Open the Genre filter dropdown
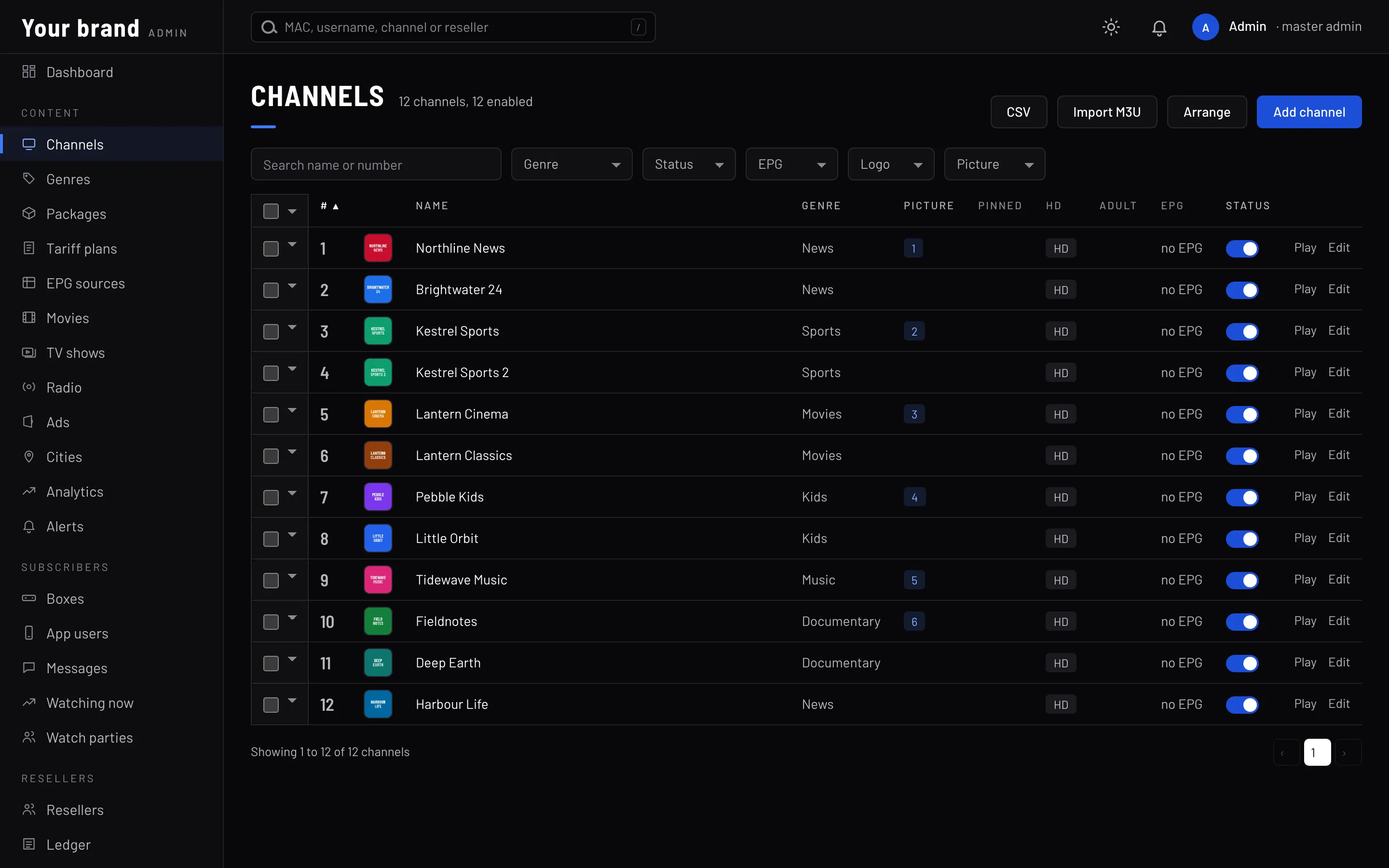The height and width of the screenshot is (868, 1389). 572,164
